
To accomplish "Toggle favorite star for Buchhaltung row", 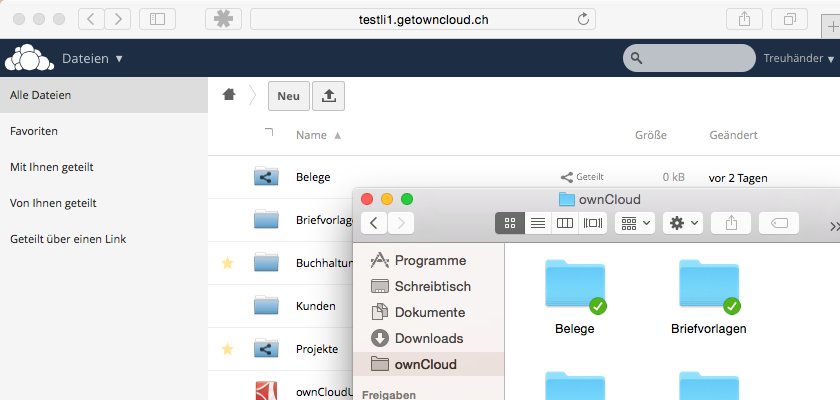I will click(x=228, y=263).
